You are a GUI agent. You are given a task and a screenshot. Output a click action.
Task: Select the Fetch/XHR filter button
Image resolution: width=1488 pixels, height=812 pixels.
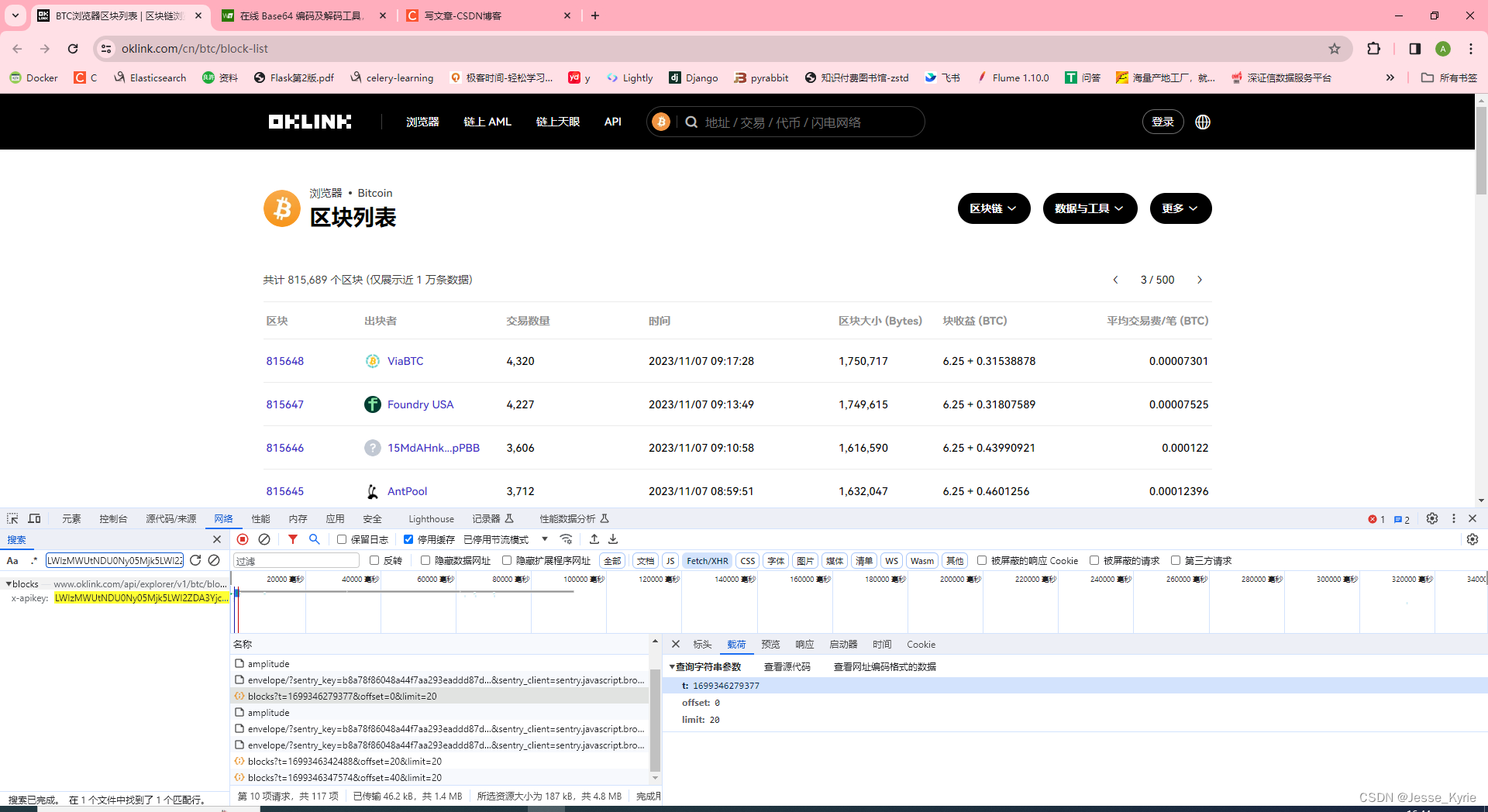coord(707,561)
